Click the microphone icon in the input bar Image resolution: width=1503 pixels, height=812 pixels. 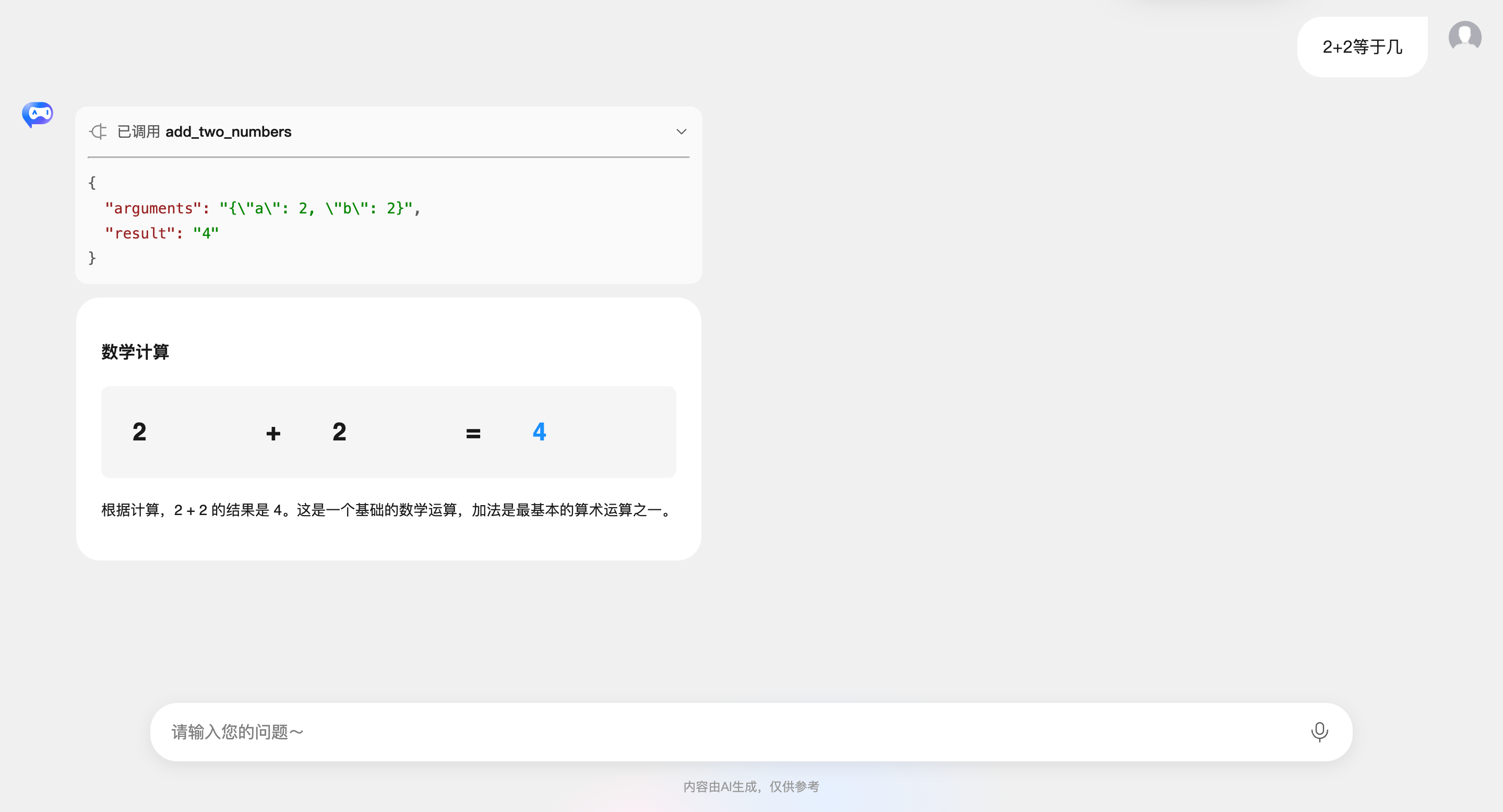(x=1320, y=732)
